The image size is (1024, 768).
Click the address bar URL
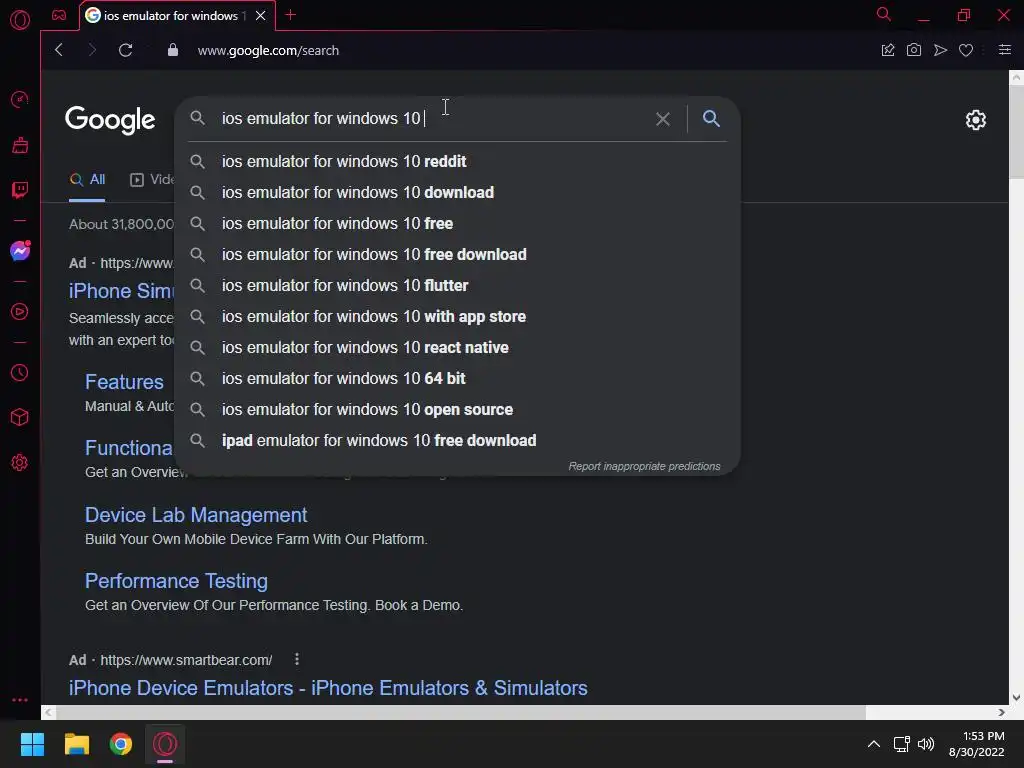click(268, 50)
